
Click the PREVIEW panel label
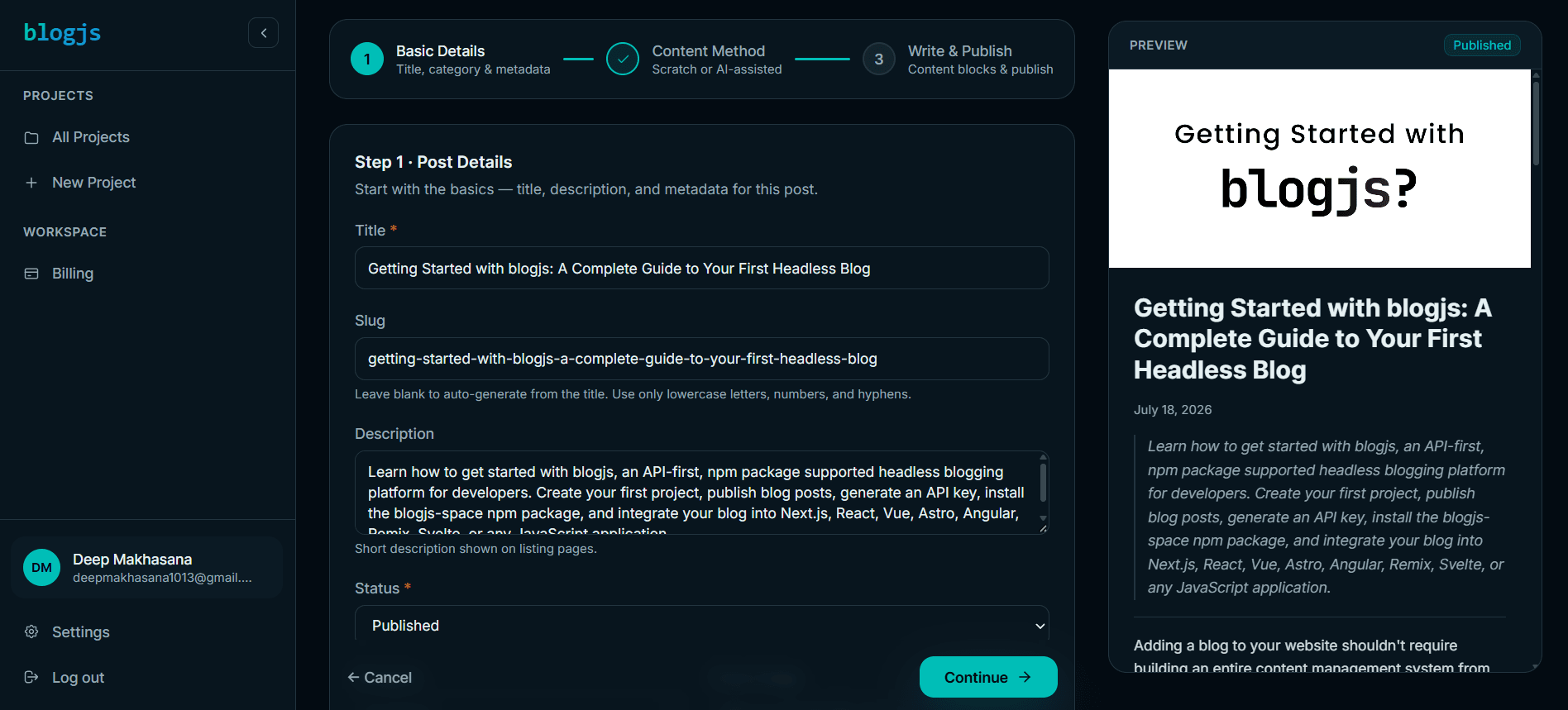click(1159, 45)
